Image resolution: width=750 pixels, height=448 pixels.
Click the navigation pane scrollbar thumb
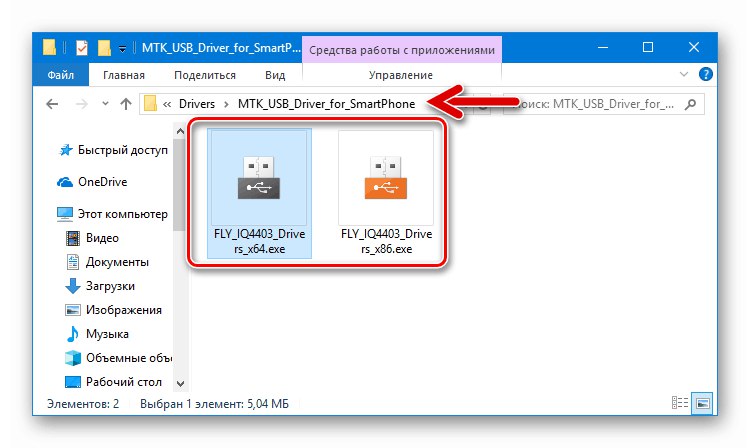pos(179,185)
